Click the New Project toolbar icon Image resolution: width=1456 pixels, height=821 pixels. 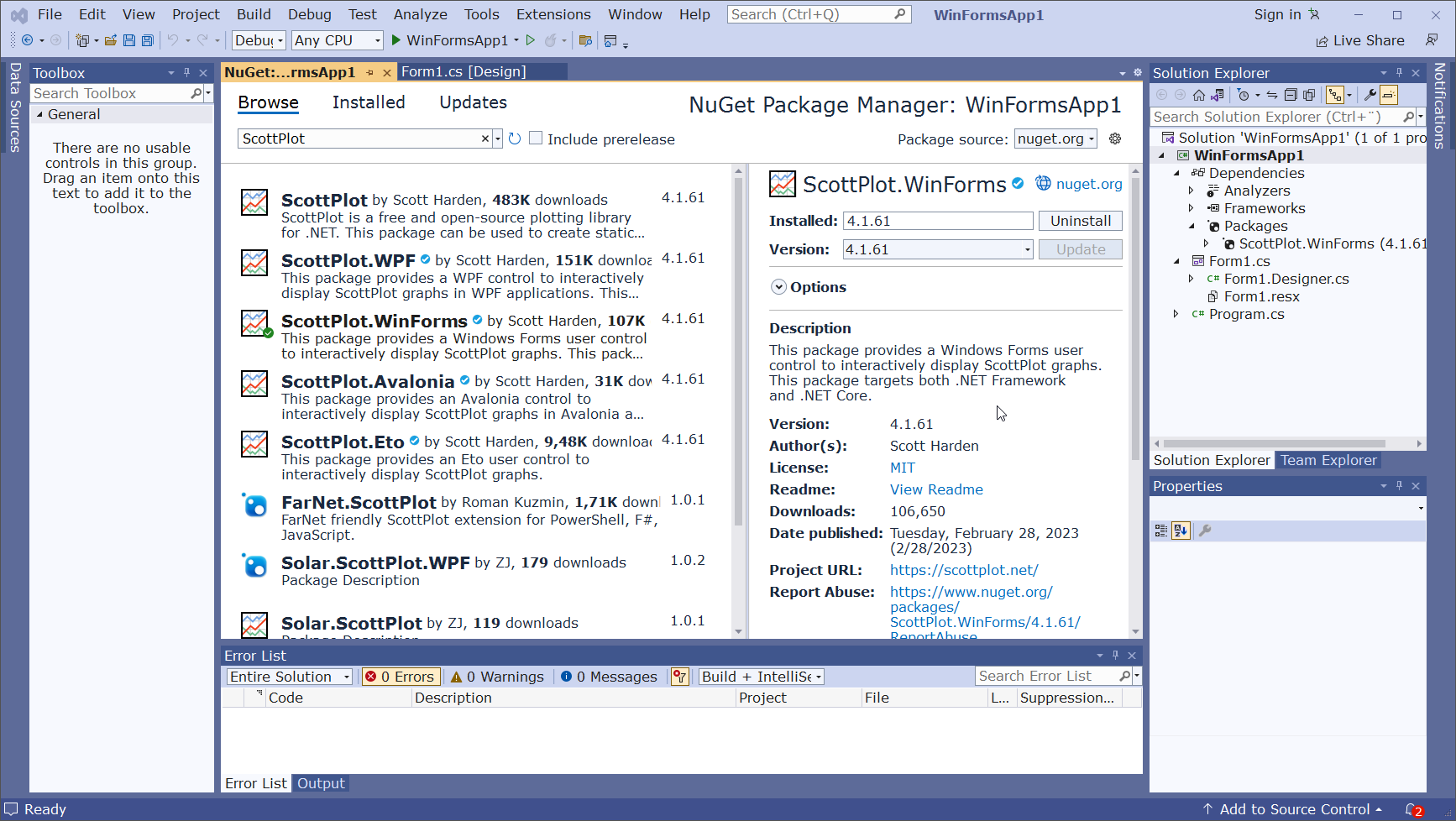click(x=82, y=40)
